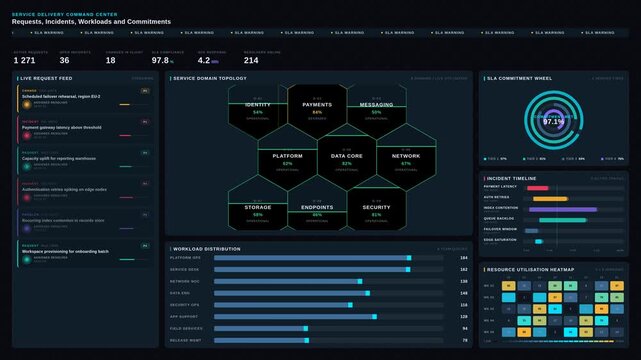Click the Failover Window timeline bar
This screenshot has height=360, width=641.
click(531, 231)
